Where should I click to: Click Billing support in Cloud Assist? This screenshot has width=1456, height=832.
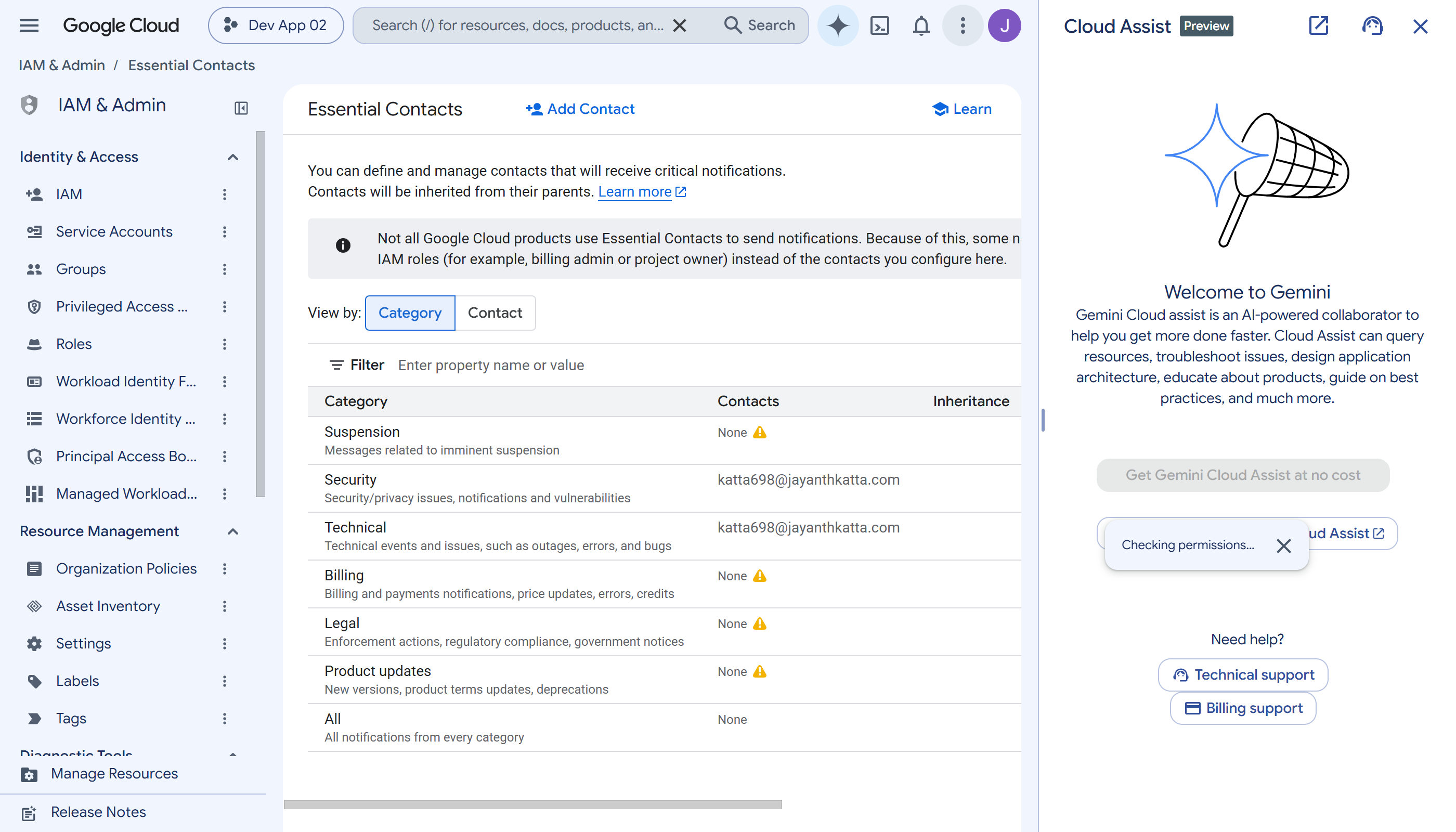click(1243, 709)
